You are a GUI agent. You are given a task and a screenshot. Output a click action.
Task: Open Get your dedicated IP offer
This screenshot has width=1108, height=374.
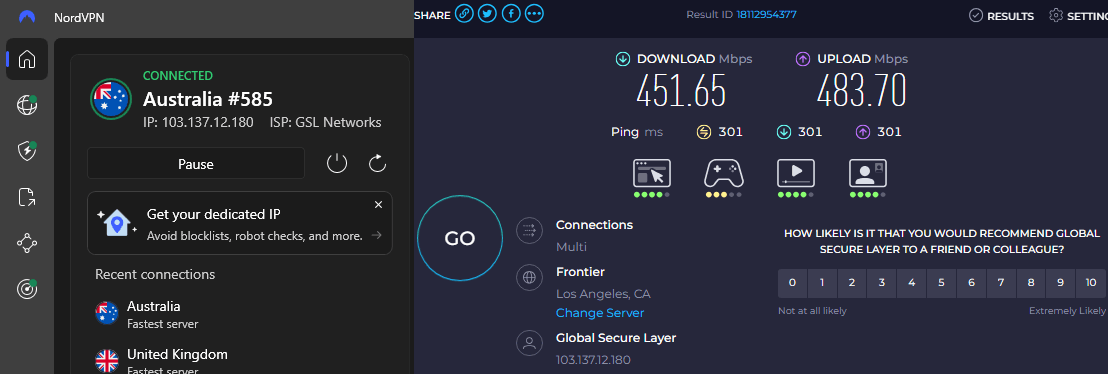[x=240, y=223]
